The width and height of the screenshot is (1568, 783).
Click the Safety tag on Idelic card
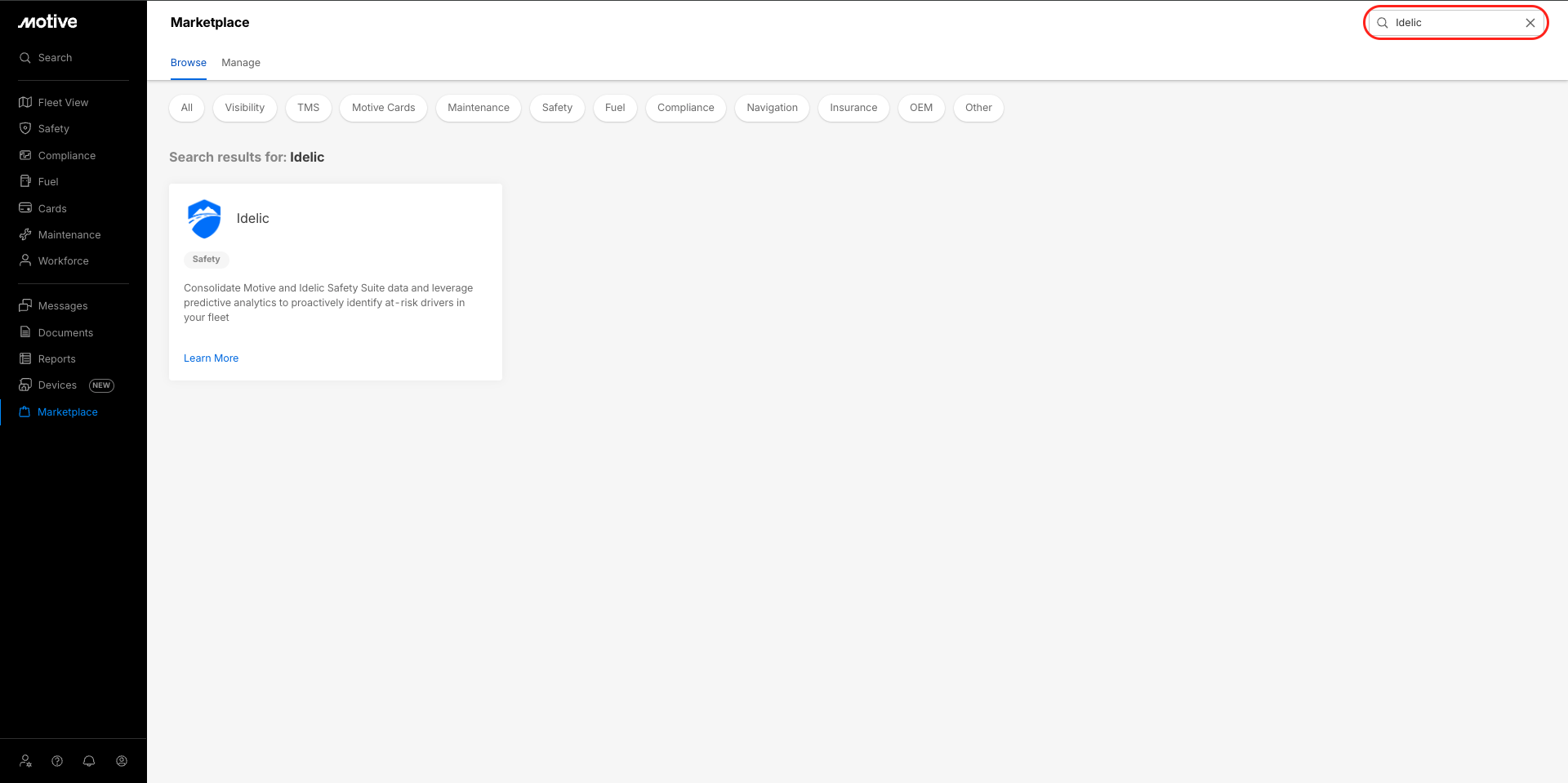[x=207, y=260]
